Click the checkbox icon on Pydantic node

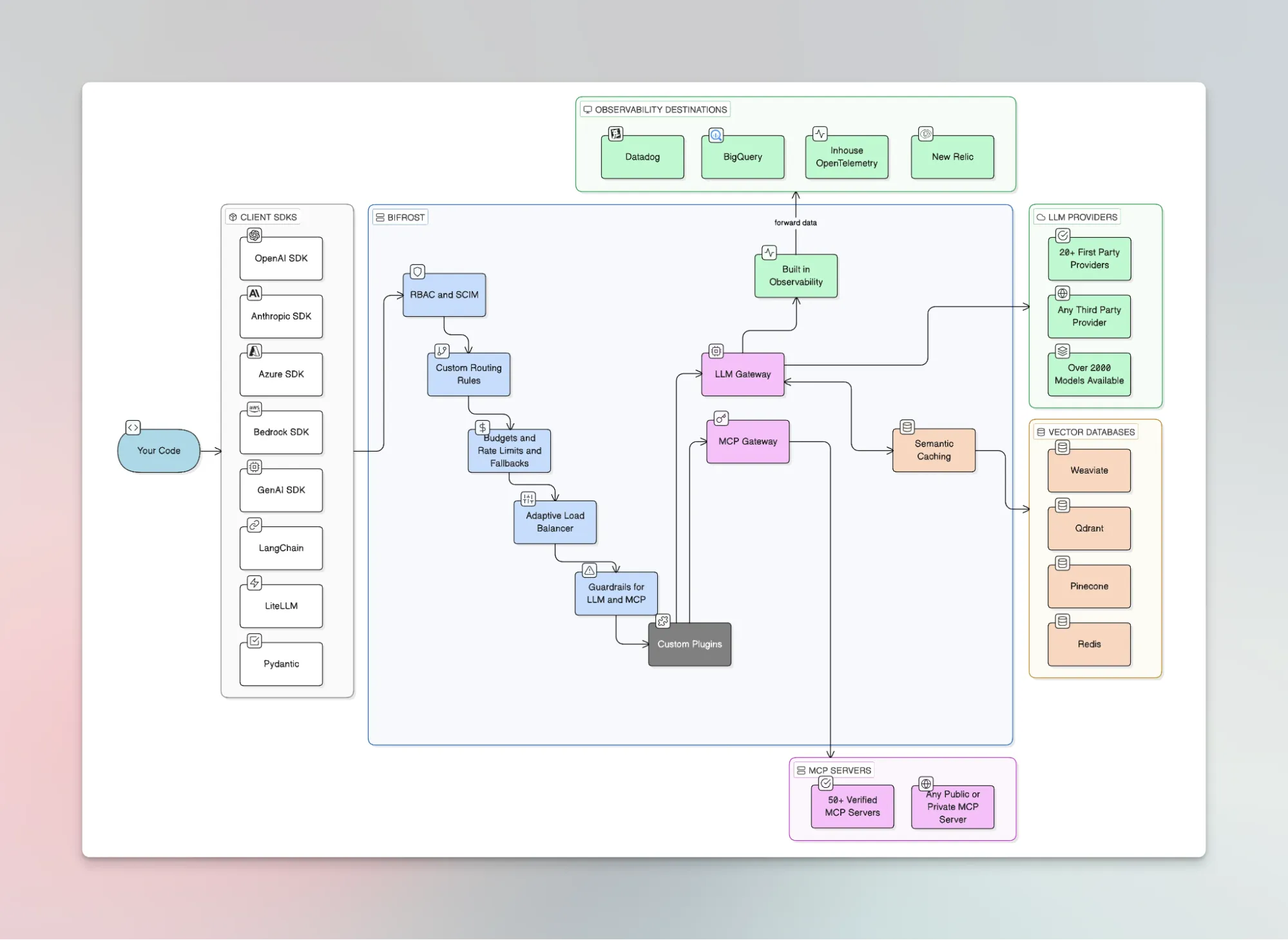click(x=255, y=641)
